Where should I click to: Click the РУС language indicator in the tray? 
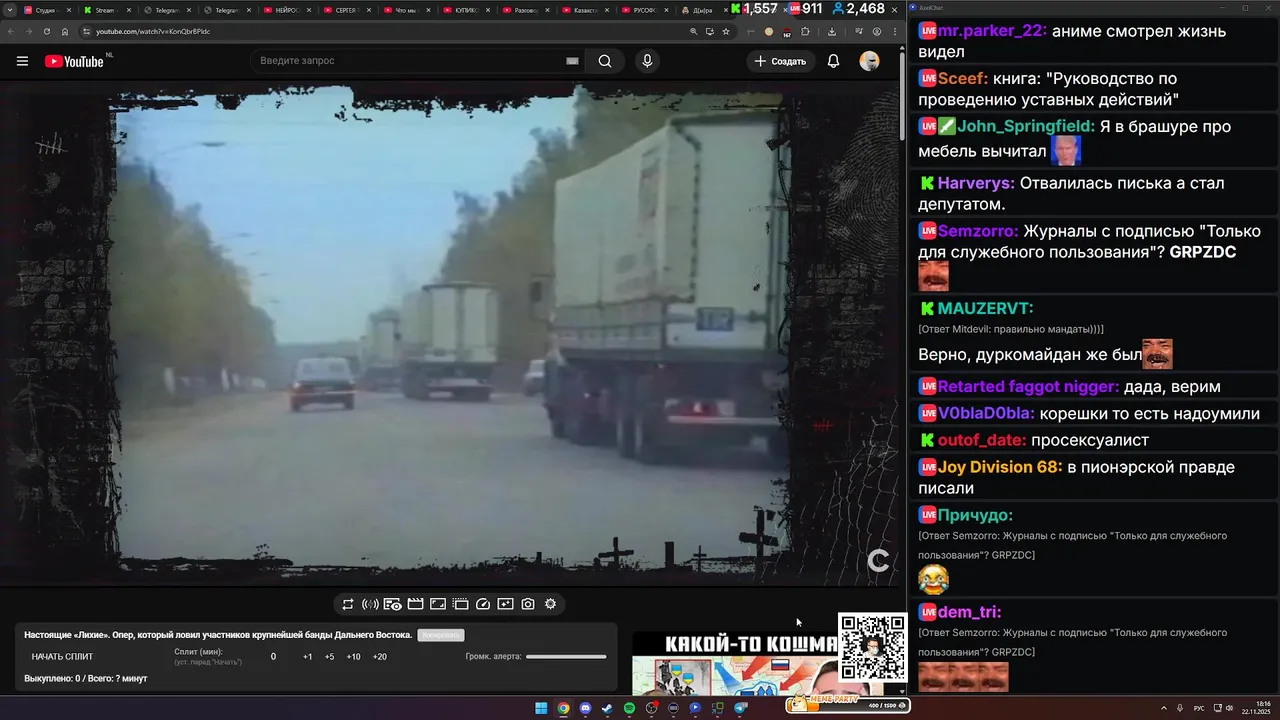pos(1199,708)
